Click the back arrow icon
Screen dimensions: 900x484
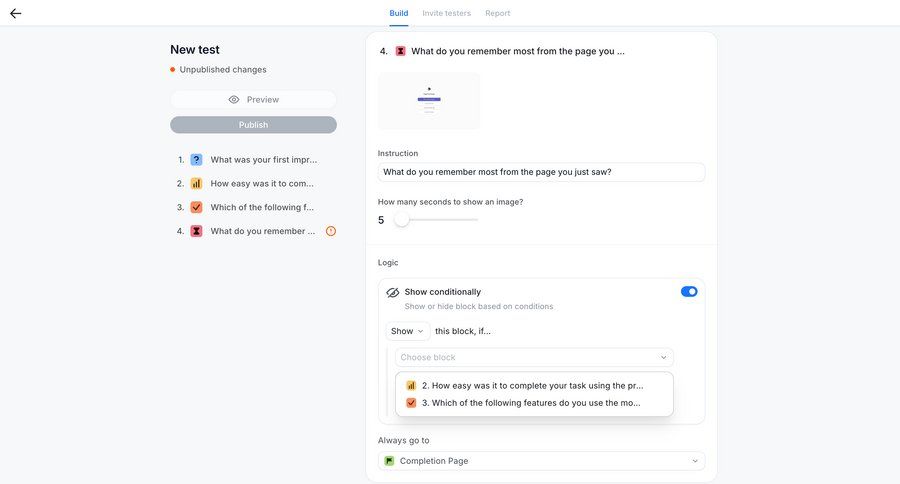click(x=16, y=13)
